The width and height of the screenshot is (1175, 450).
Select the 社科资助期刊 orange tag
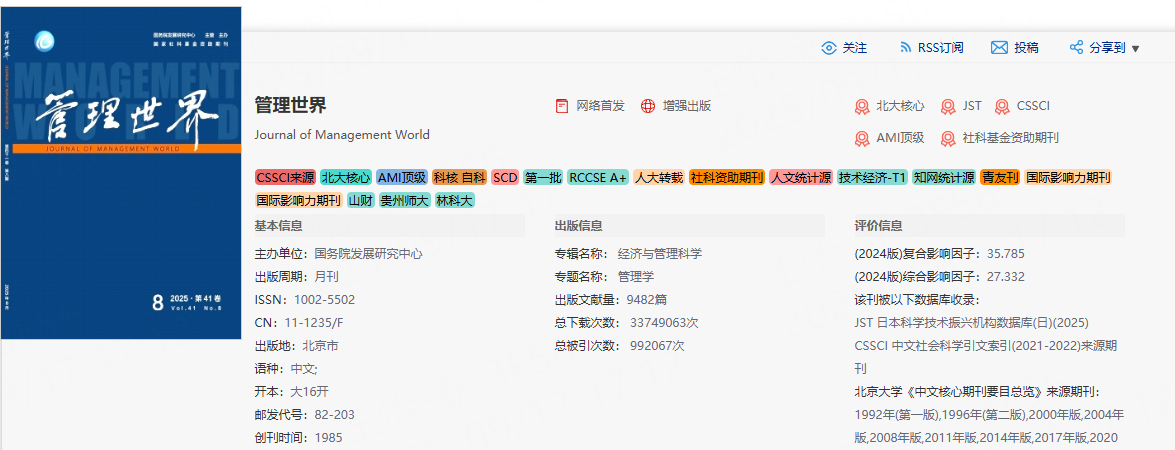[x=727, y=177]
